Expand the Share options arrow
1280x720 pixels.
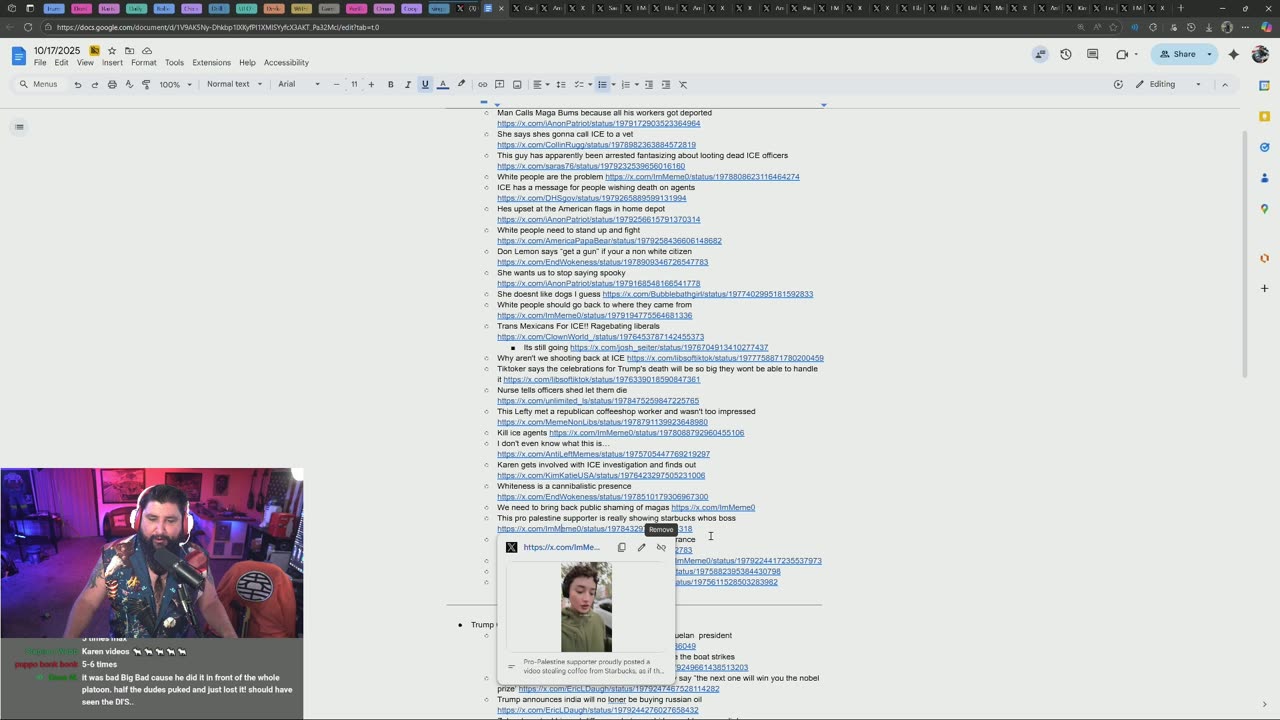(x=1209, y=54)
